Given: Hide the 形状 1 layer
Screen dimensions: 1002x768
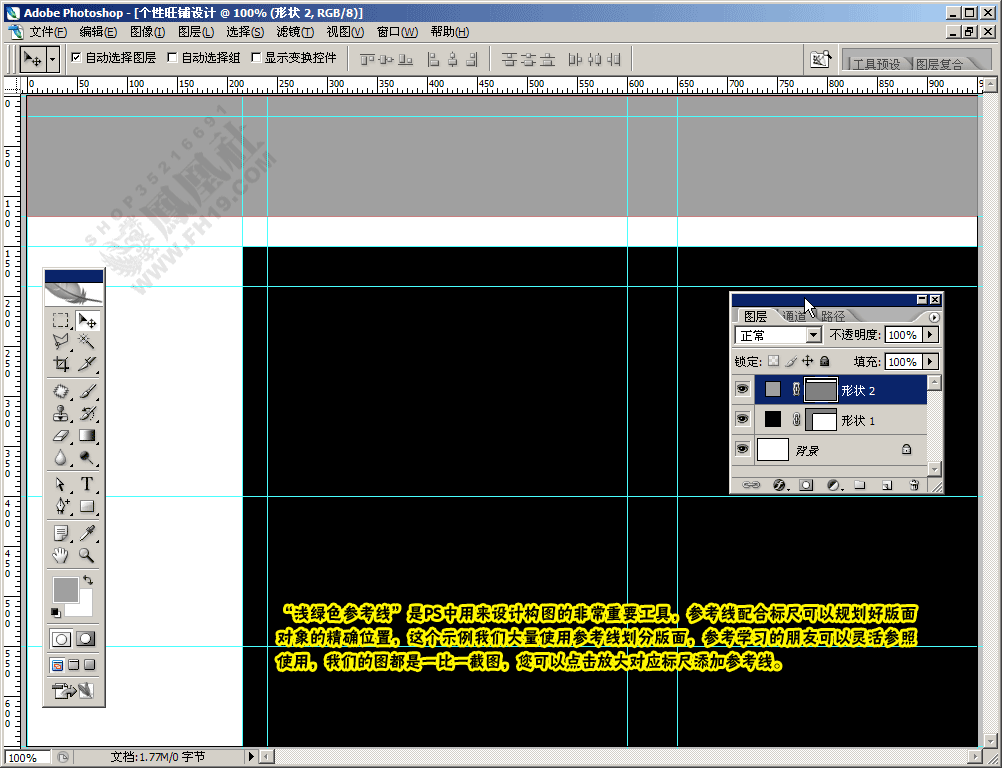Looking at the screenshot, I should [x=742, y=419].
